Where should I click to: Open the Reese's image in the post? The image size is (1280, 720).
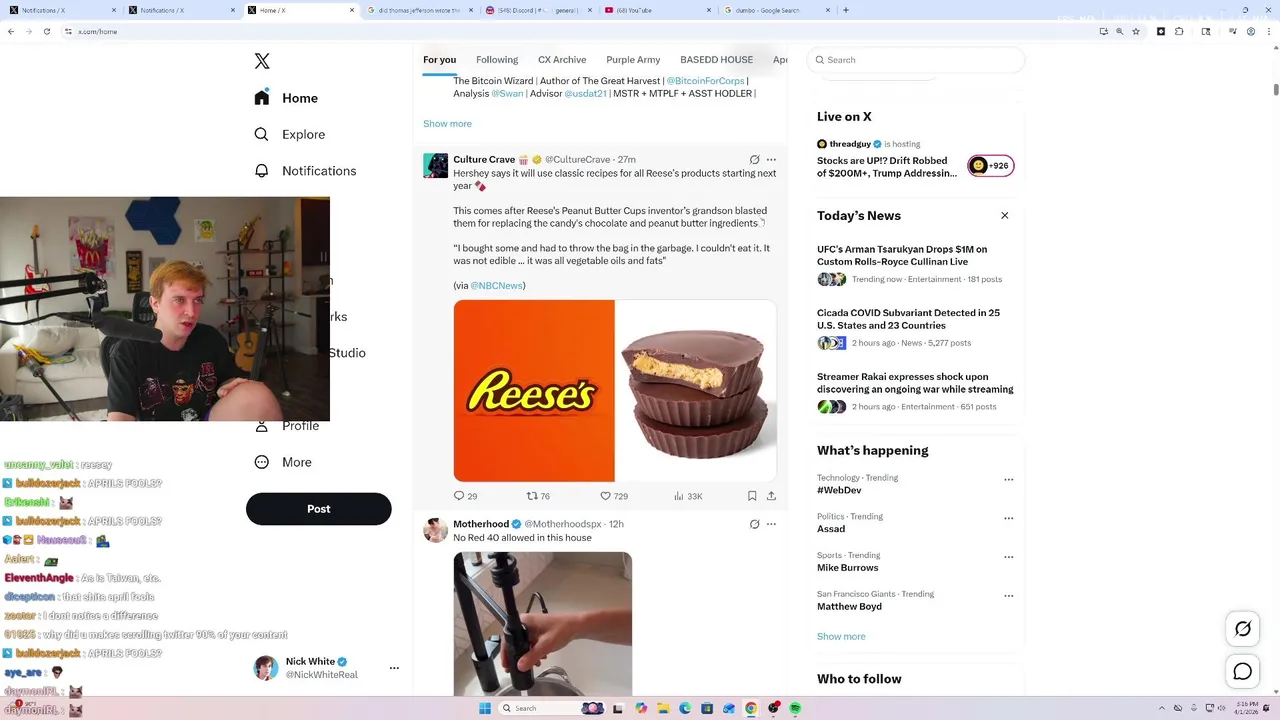point(615,391)
